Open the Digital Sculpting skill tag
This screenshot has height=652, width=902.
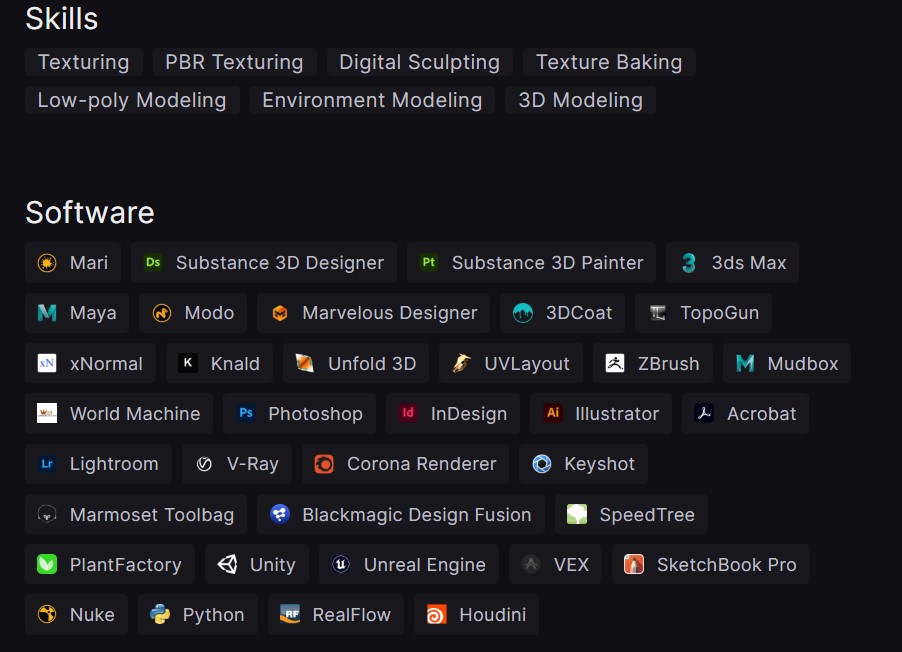point(419,62)
